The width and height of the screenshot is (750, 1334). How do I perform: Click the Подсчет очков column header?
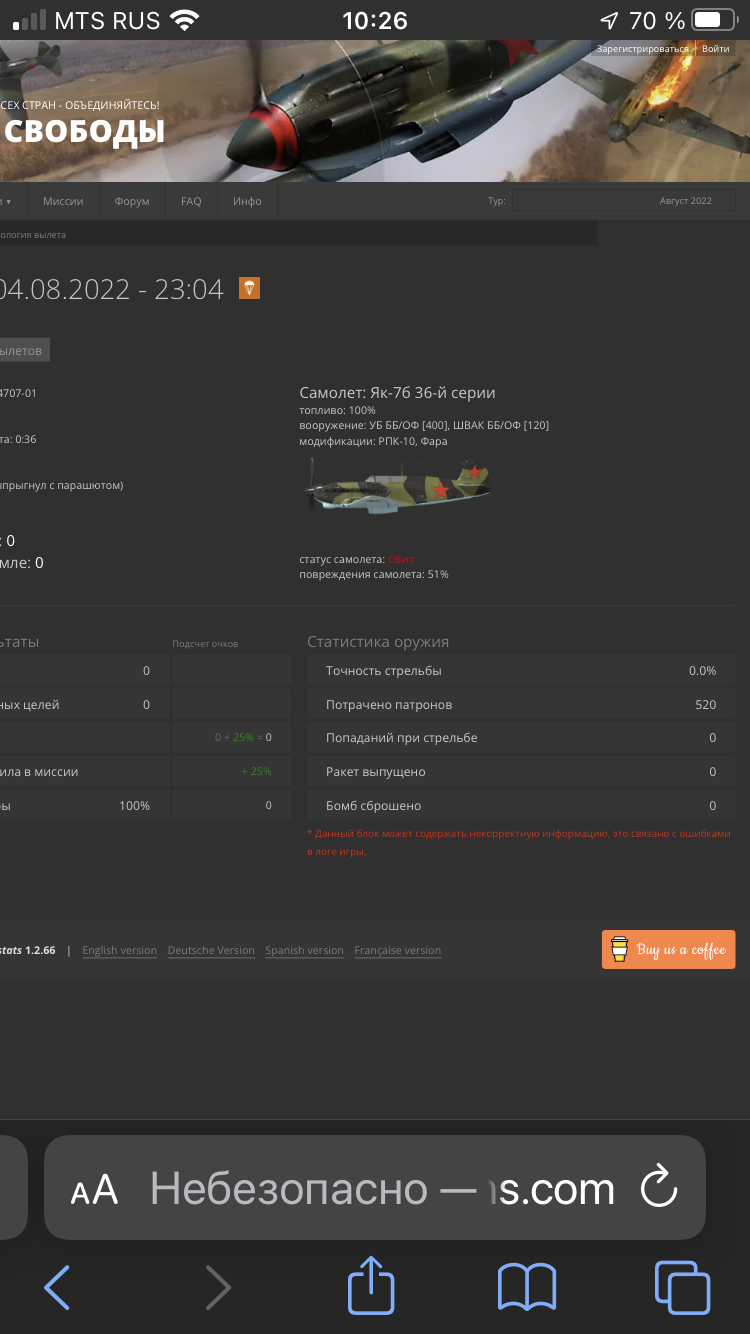pos(205,643)
